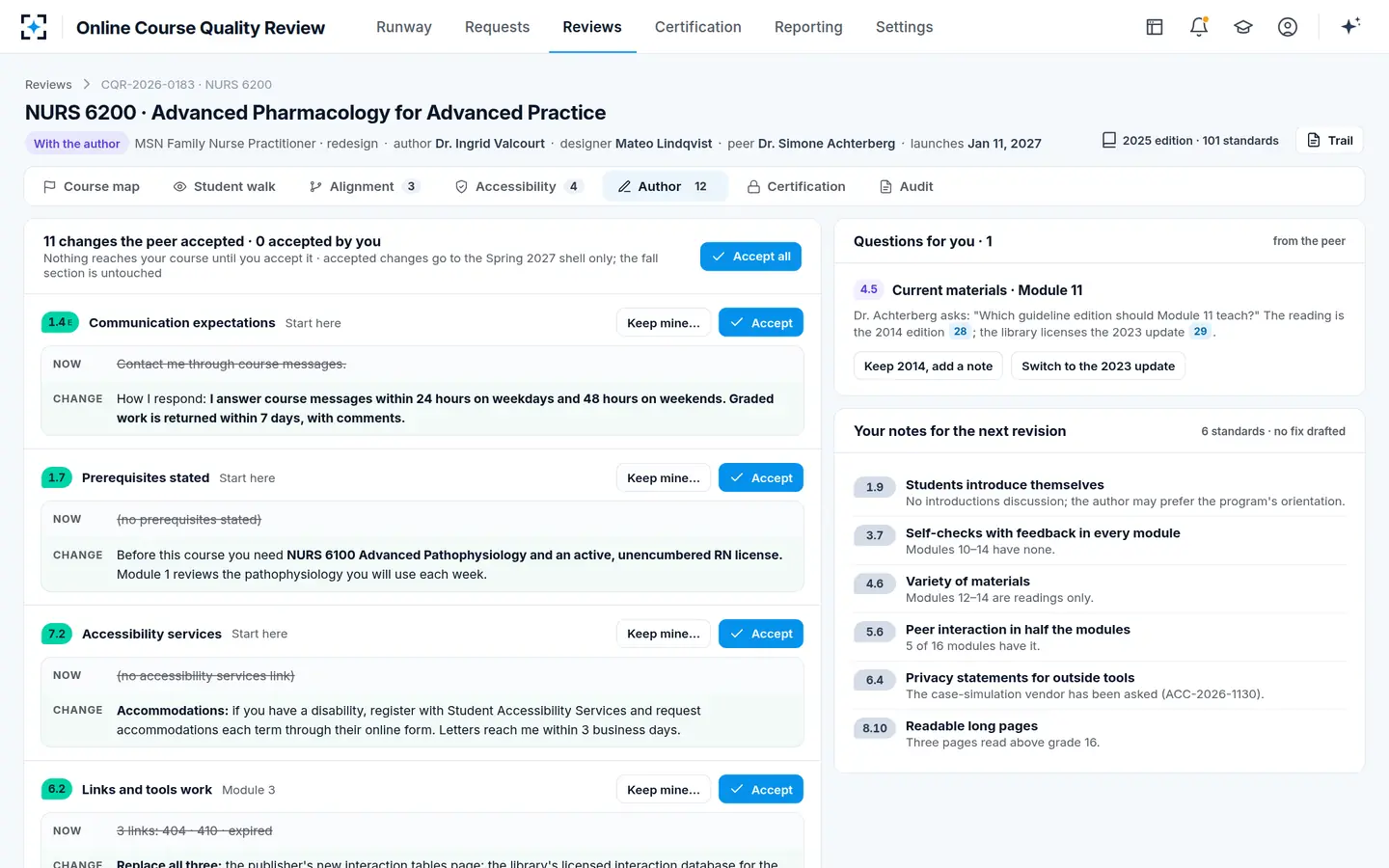
Task: Select the Author tab
Action: click(x=665, y=186)
